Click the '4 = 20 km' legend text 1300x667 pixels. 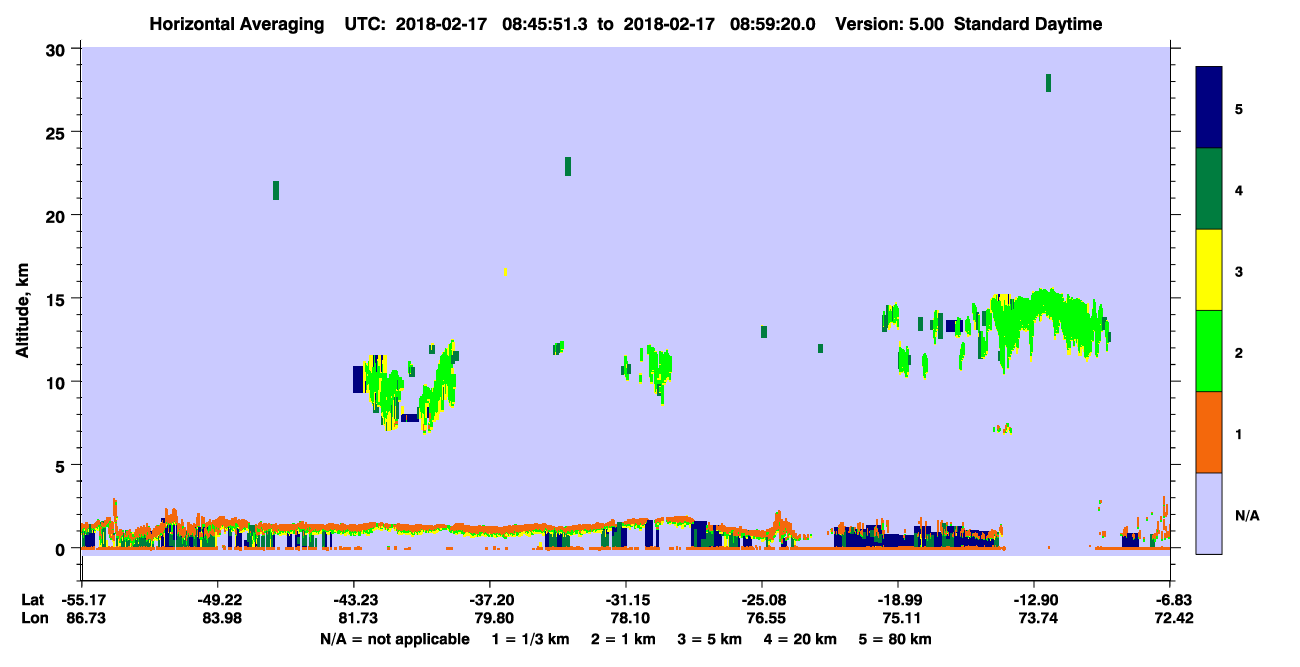coord(799,639)
